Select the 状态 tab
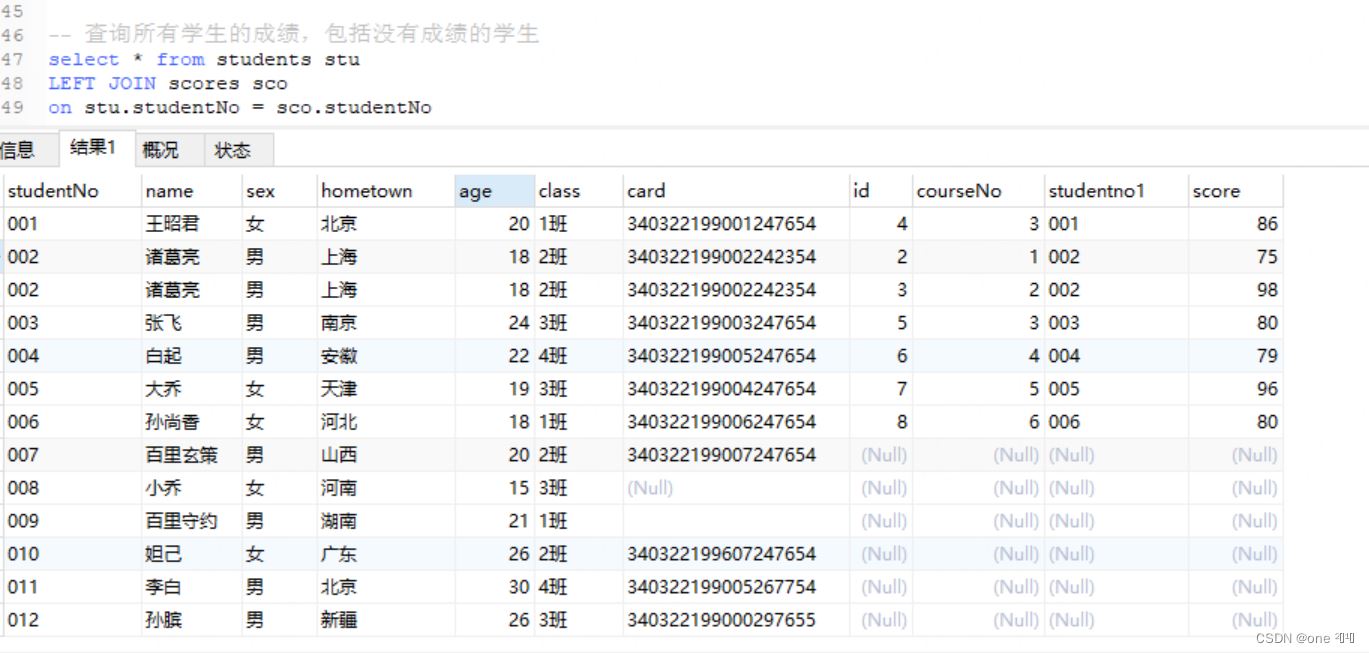Viewport: 1369px width, 653px height. coord(233,150)
